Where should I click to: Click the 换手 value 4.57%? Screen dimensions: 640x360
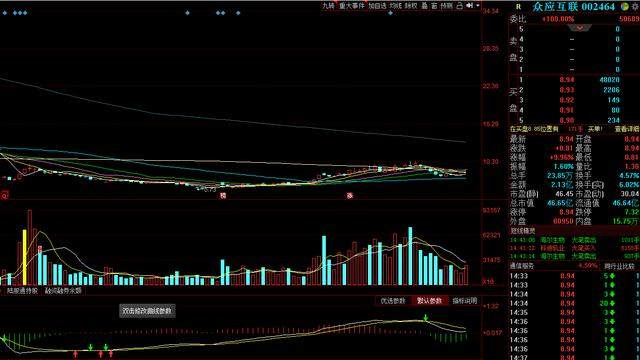tap(629, 176)
